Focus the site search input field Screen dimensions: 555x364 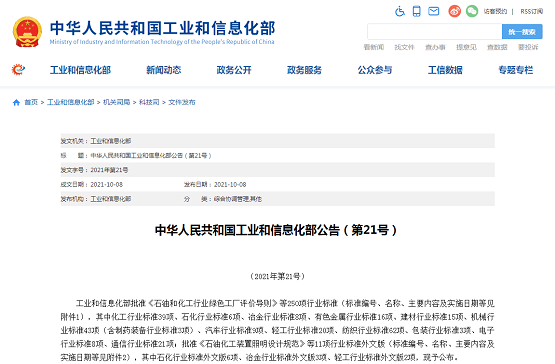pos(435,32)
